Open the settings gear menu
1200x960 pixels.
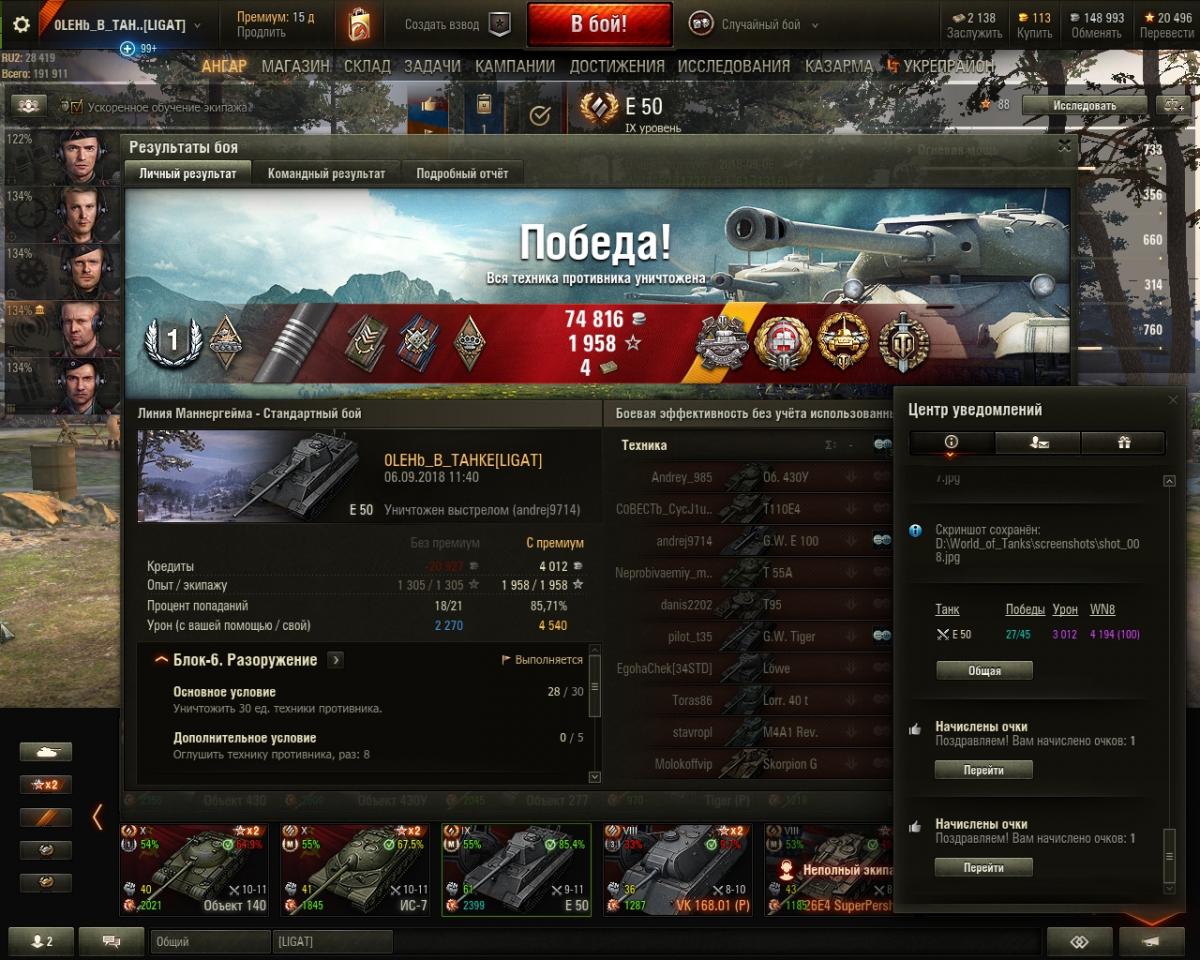pyautogui.click(x=21, y=25)
